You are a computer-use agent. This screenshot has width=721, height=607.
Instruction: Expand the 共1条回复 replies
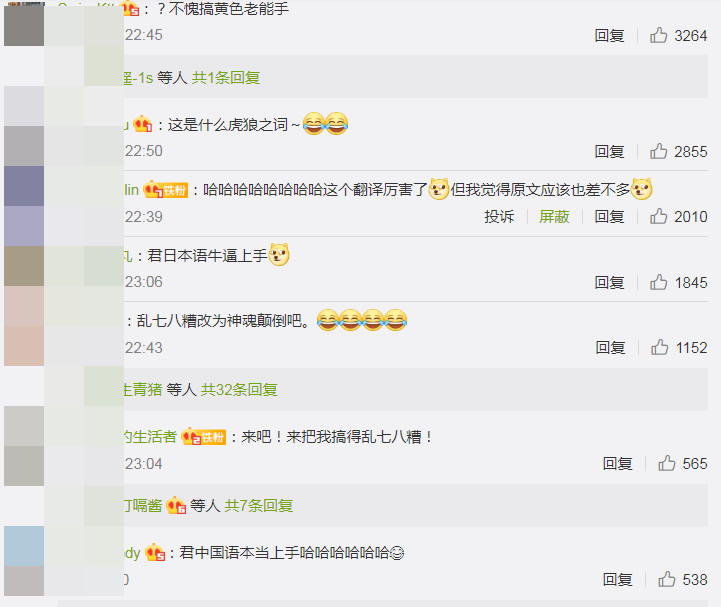226,78
